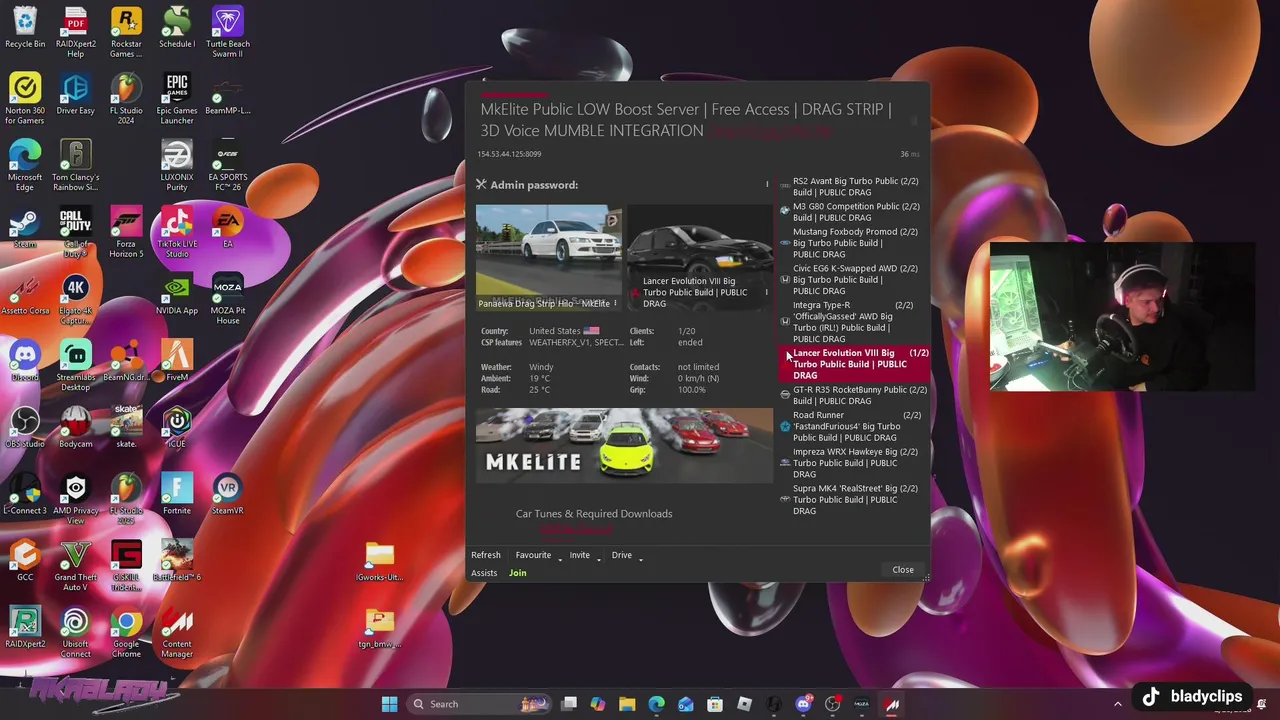
Task: Select RS2 Avant Big Turbo Public Build car
Action: coord(853,187)
